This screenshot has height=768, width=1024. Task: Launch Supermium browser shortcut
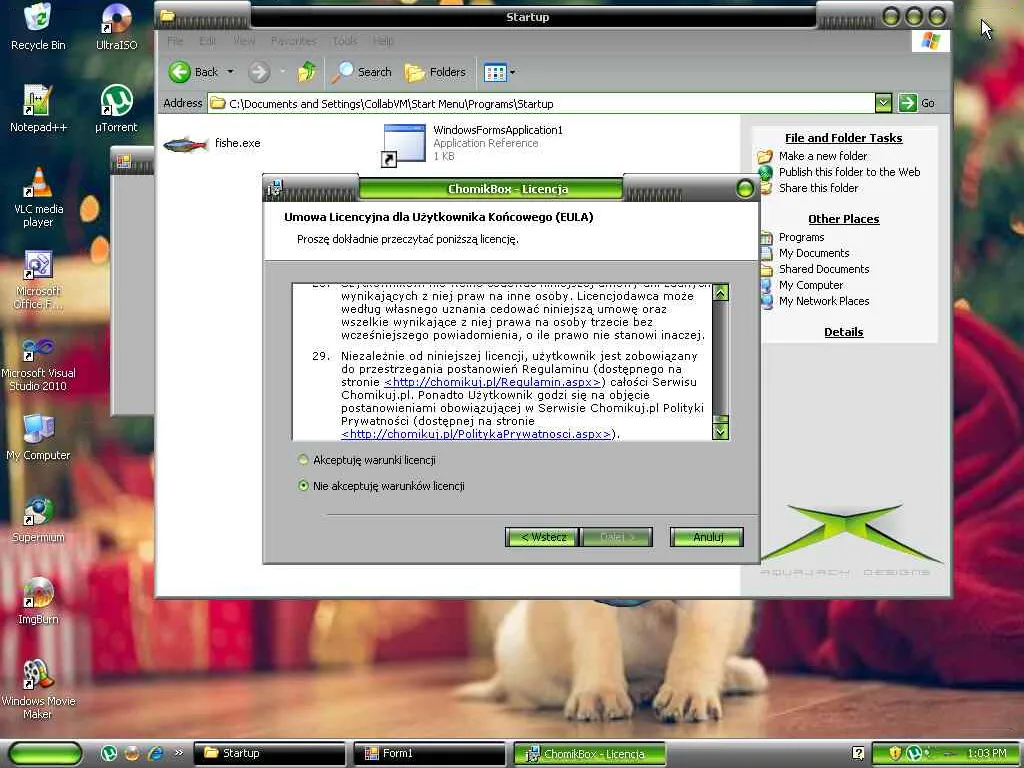[38, 519]
